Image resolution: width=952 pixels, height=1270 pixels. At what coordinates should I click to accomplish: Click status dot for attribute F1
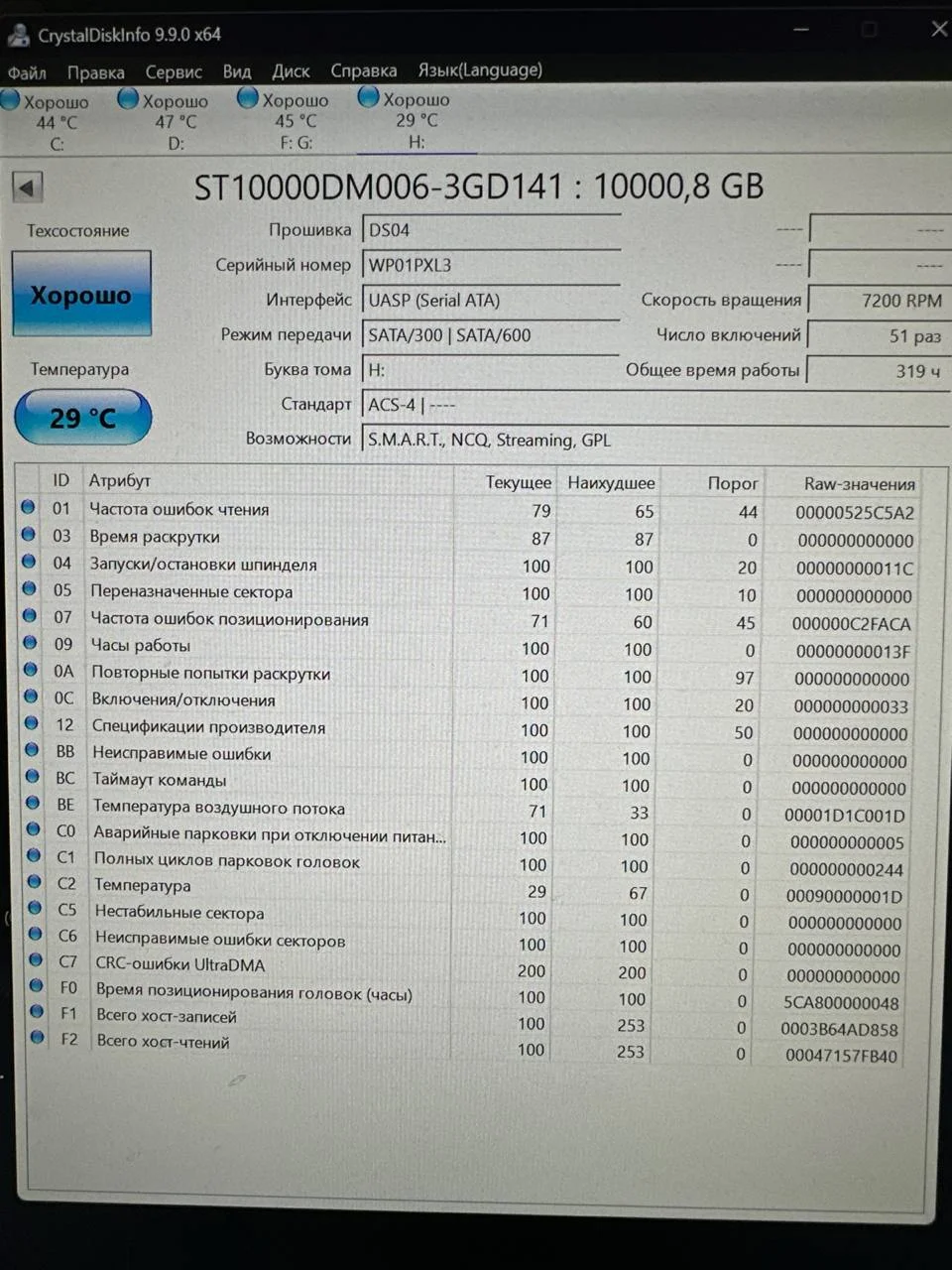tap(38, 1011)
